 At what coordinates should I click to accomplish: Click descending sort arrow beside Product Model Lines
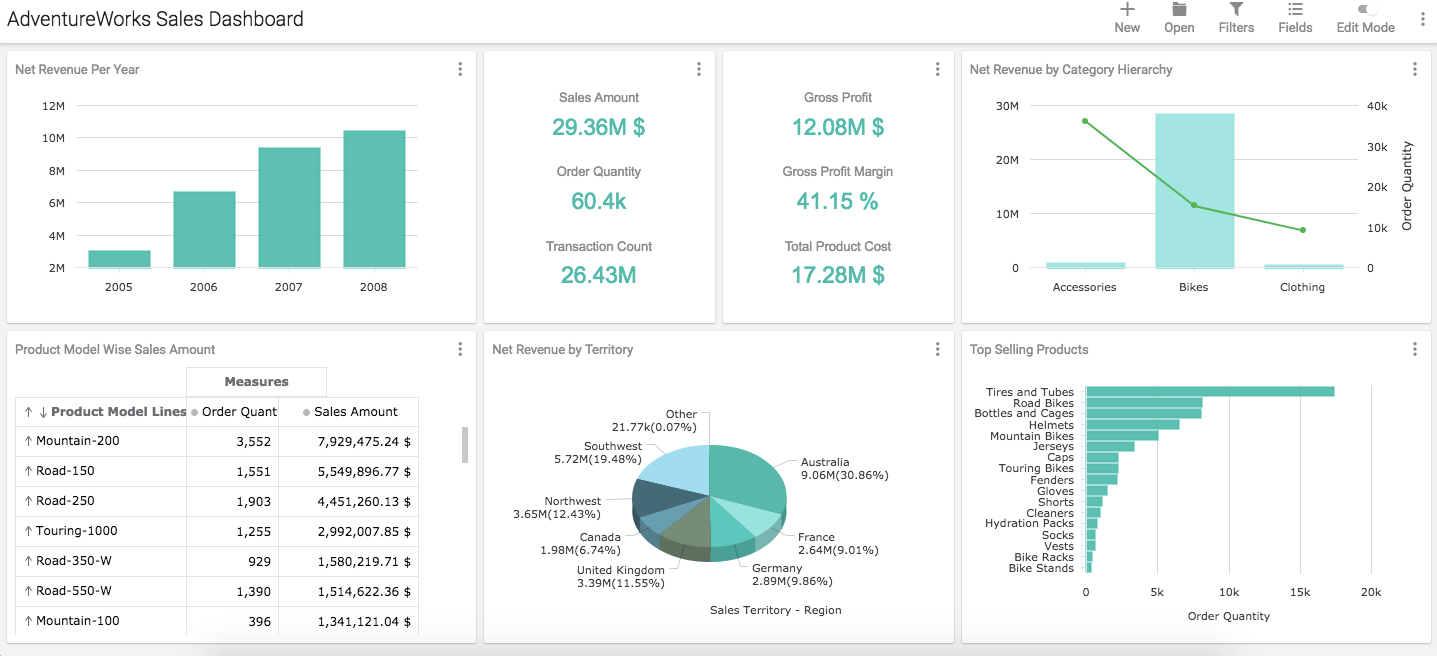tap(43, 412)
